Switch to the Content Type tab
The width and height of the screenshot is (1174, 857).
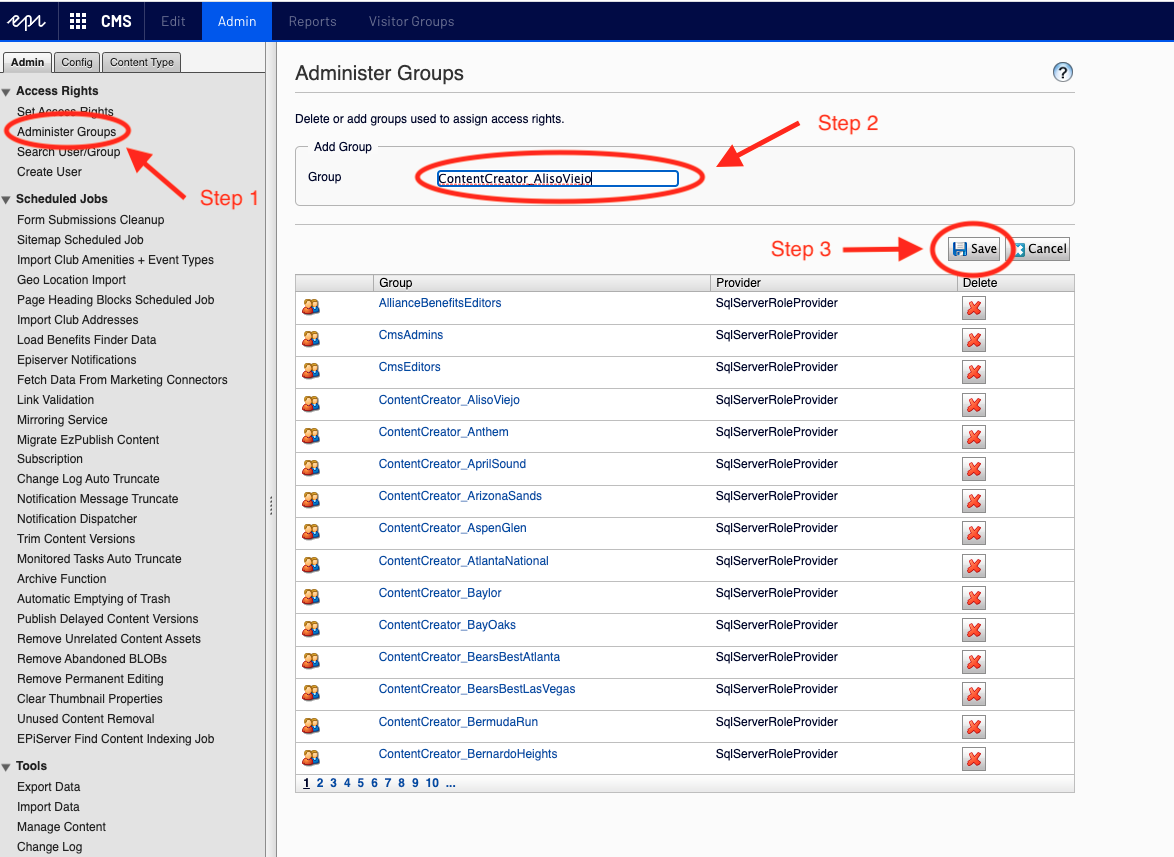(142, 62)
